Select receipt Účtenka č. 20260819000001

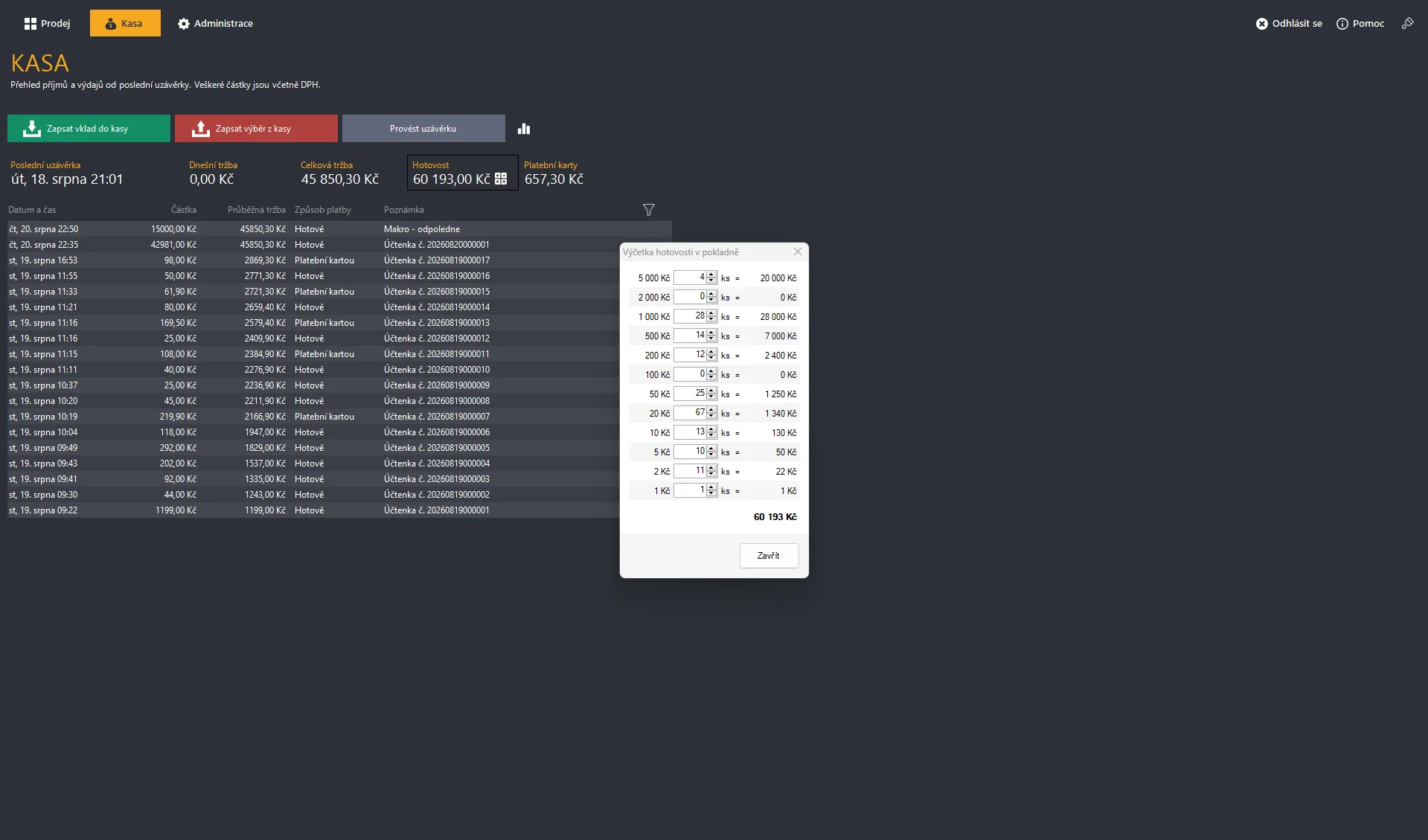pos(313,510)
